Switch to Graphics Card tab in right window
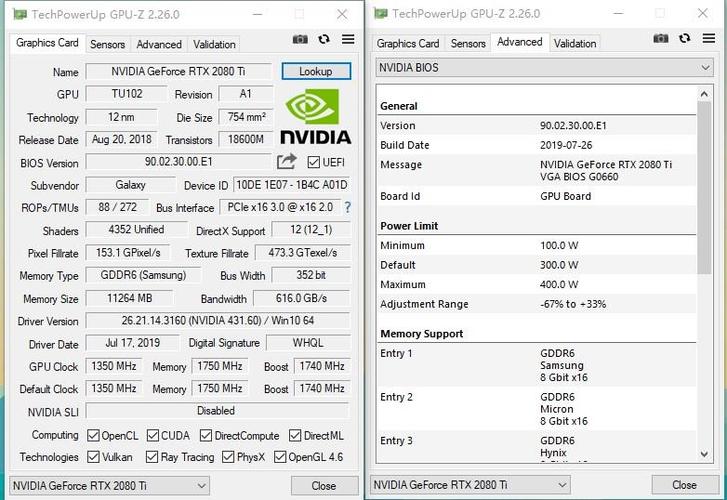 pos(408,44)
